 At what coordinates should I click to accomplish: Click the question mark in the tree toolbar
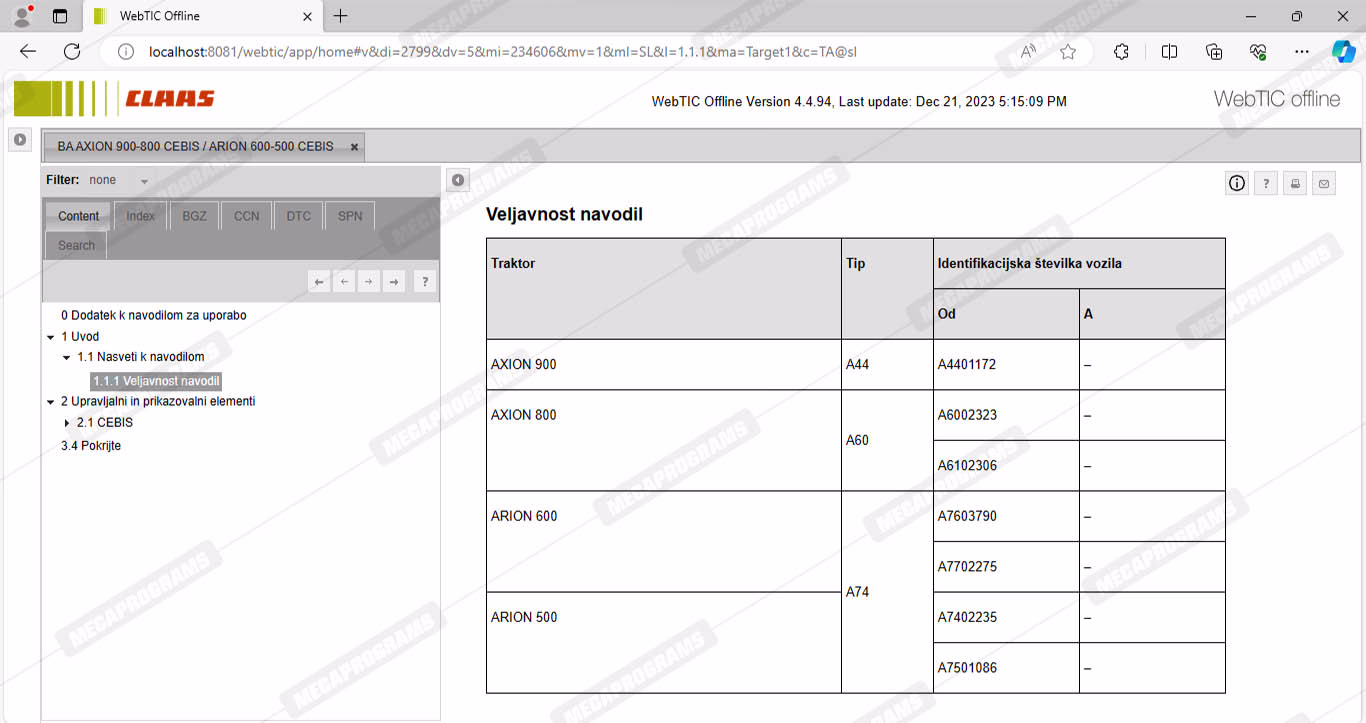425,282
